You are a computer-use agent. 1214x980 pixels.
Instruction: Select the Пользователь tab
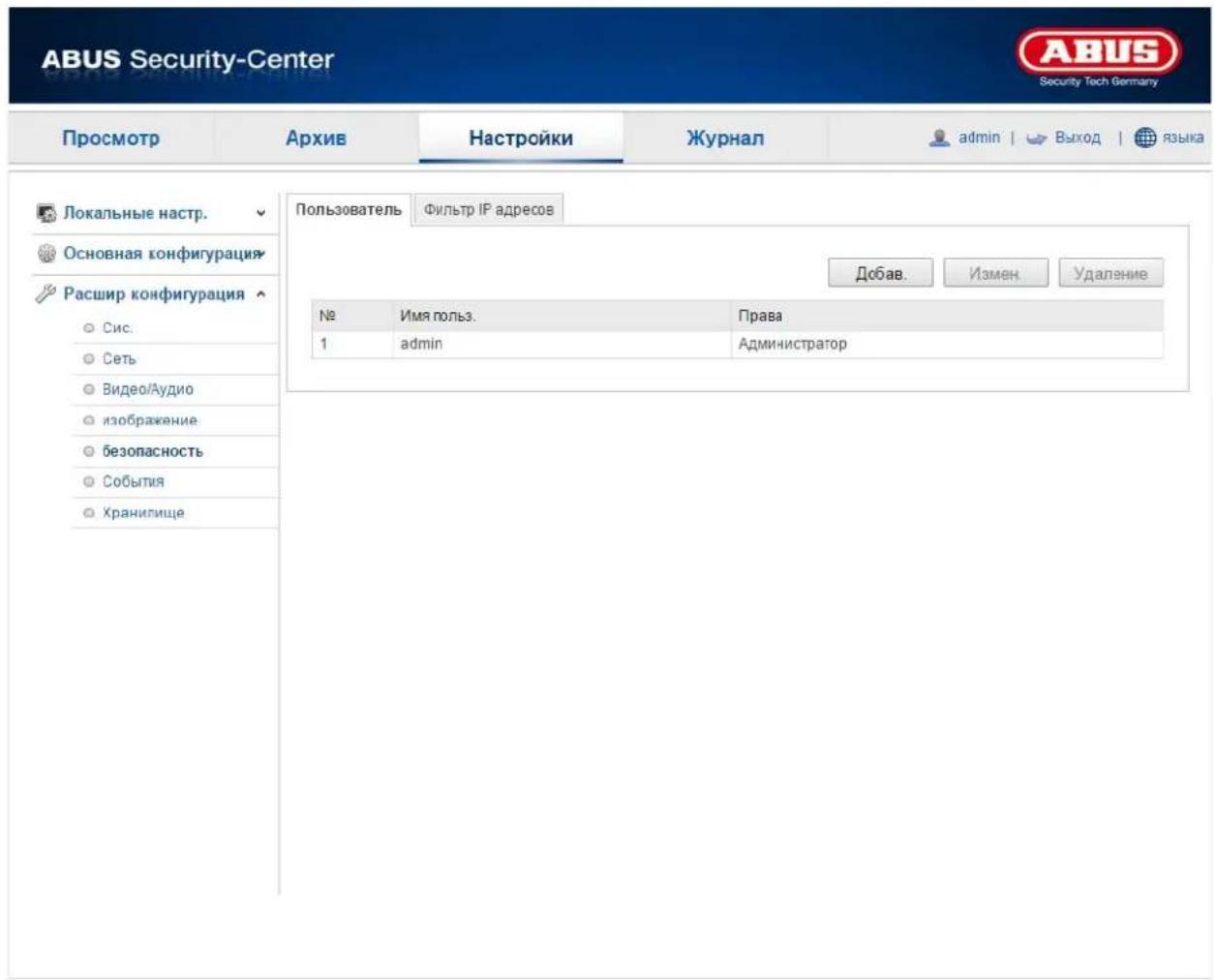pyautogui.click(x=349, y=209)
